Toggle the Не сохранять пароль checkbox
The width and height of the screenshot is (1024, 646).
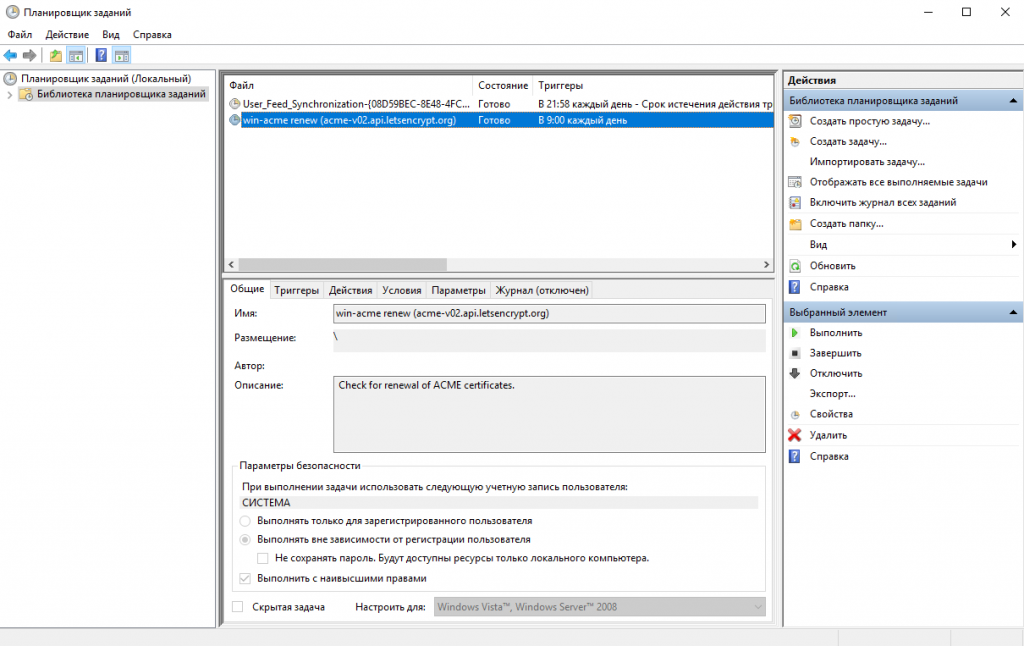(x=263, y=558)
